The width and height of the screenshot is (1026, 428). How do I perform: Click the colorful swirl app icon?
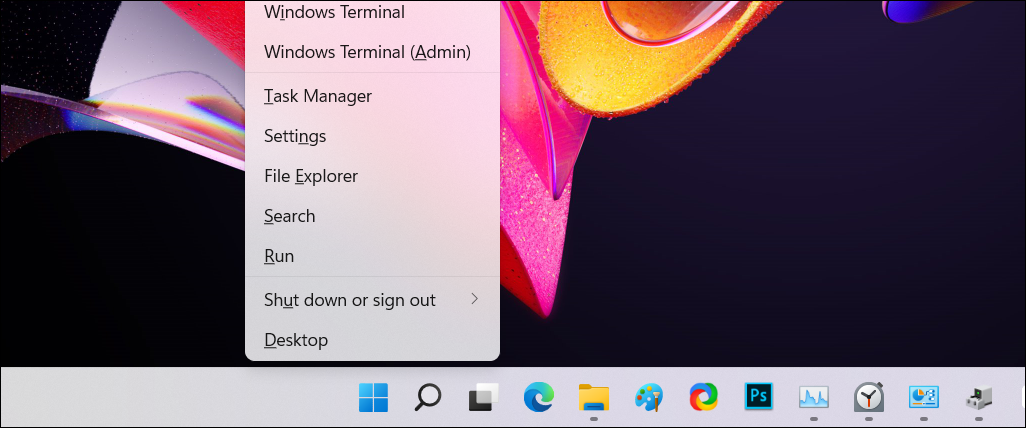click(704, 397)
